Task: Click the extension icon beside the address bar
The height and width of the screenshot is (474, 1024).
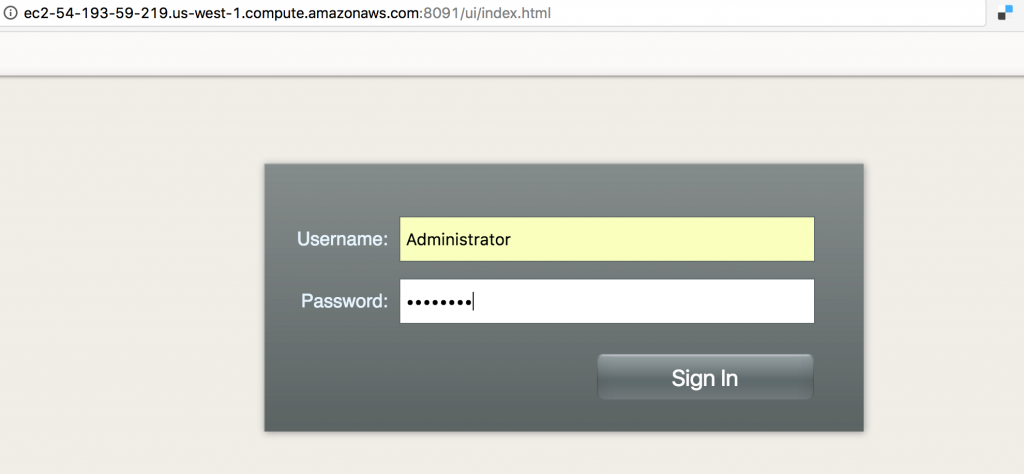Action: (x=1005, y=13)
